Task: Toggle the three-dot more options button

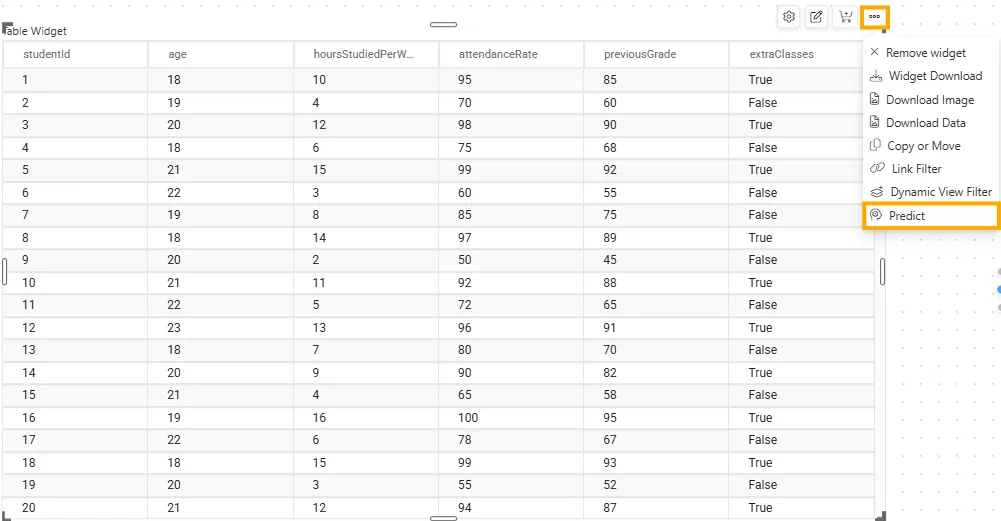Action: [x=875, y=17]
